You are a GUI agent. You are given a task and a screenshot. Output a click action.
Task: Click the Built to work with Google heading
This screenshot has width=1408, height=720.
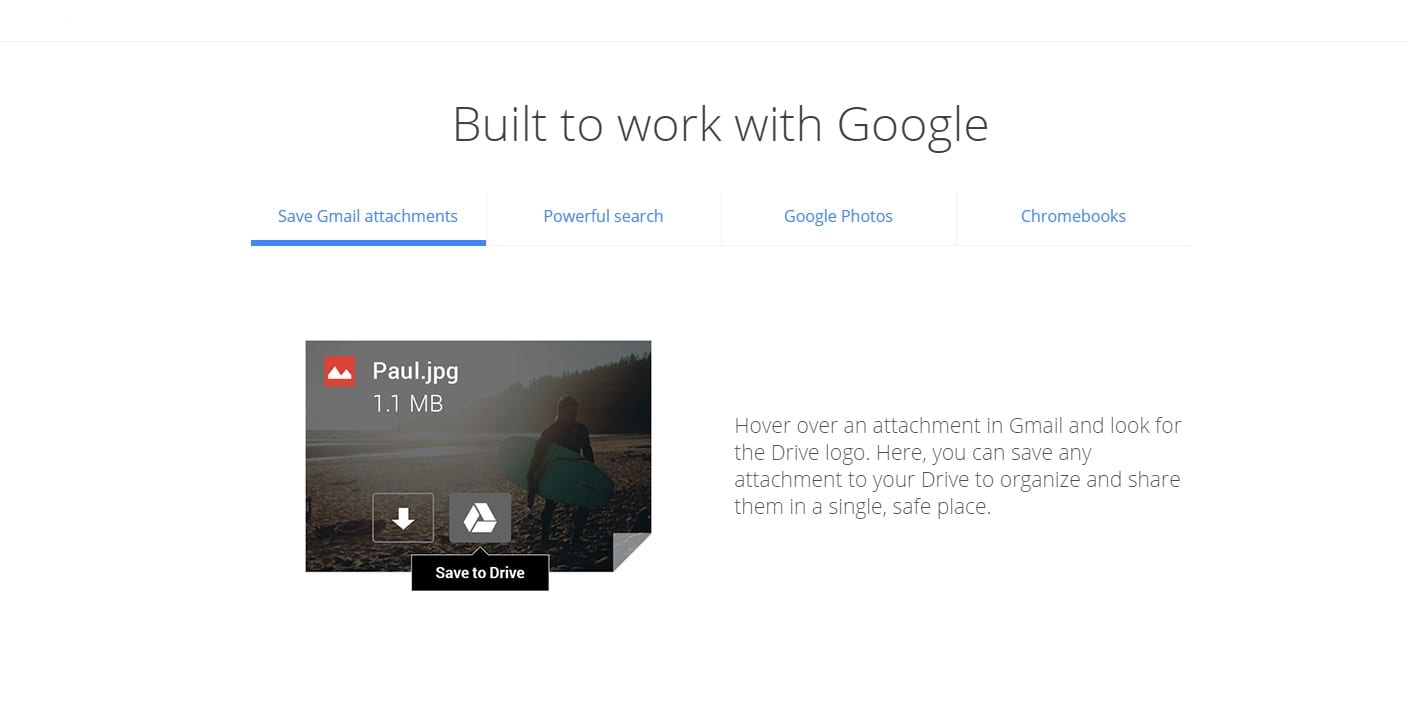click(720, 125)
